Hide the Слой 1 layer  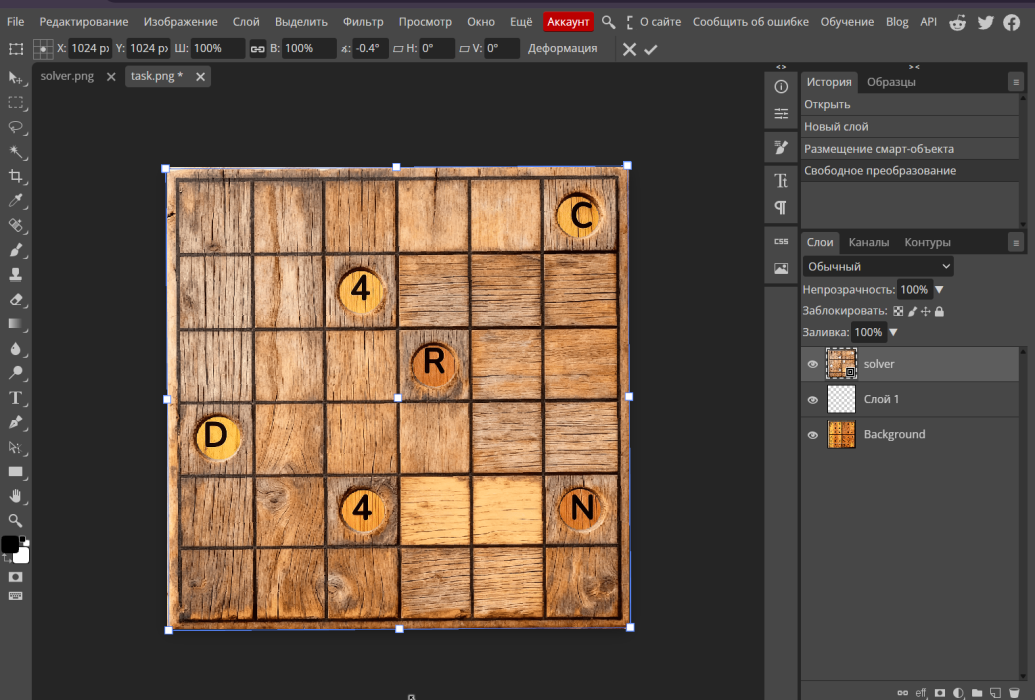coord(813,400)
